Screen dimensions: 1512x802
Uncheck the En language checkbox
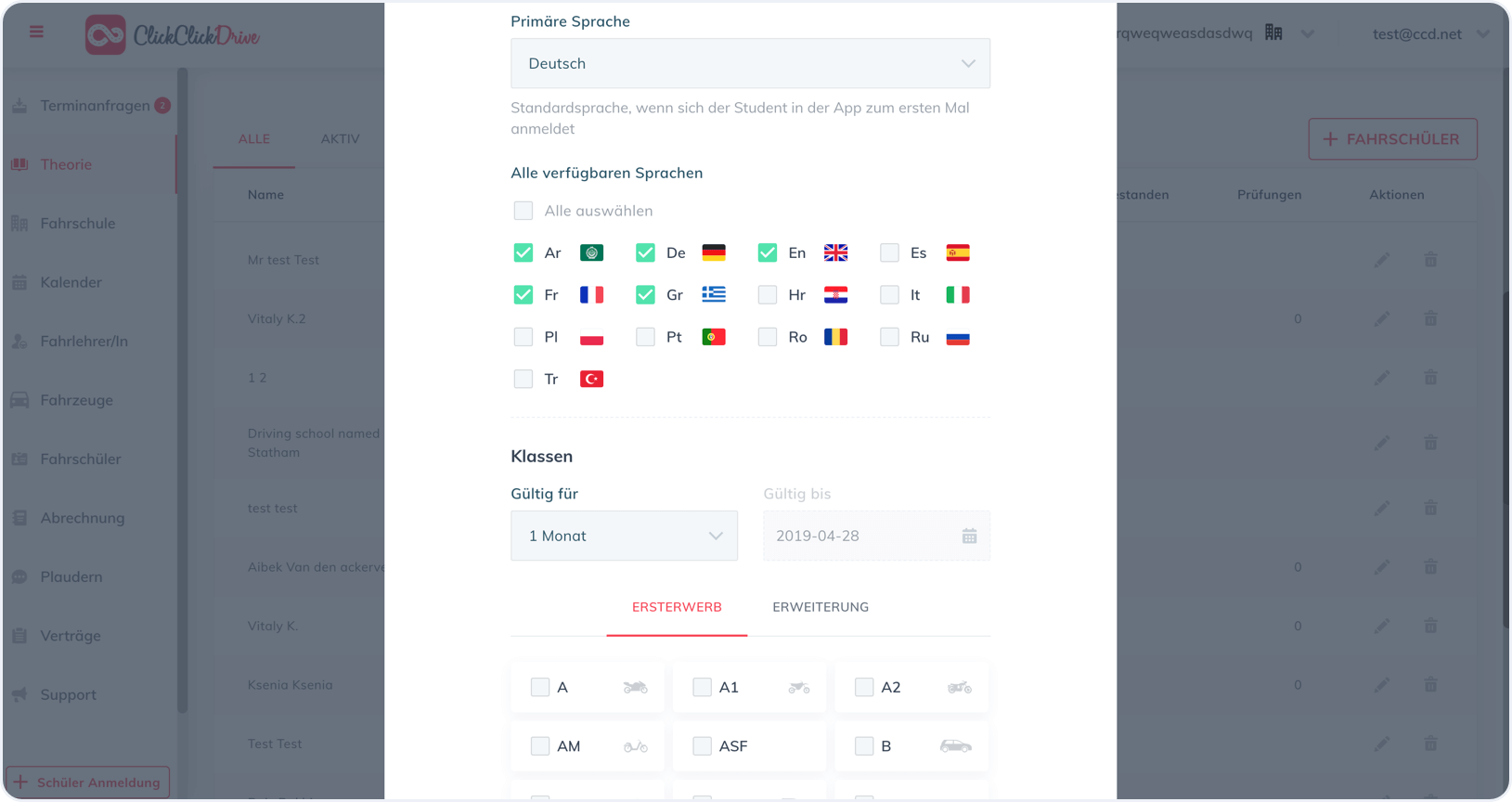[x=767, y=252]
